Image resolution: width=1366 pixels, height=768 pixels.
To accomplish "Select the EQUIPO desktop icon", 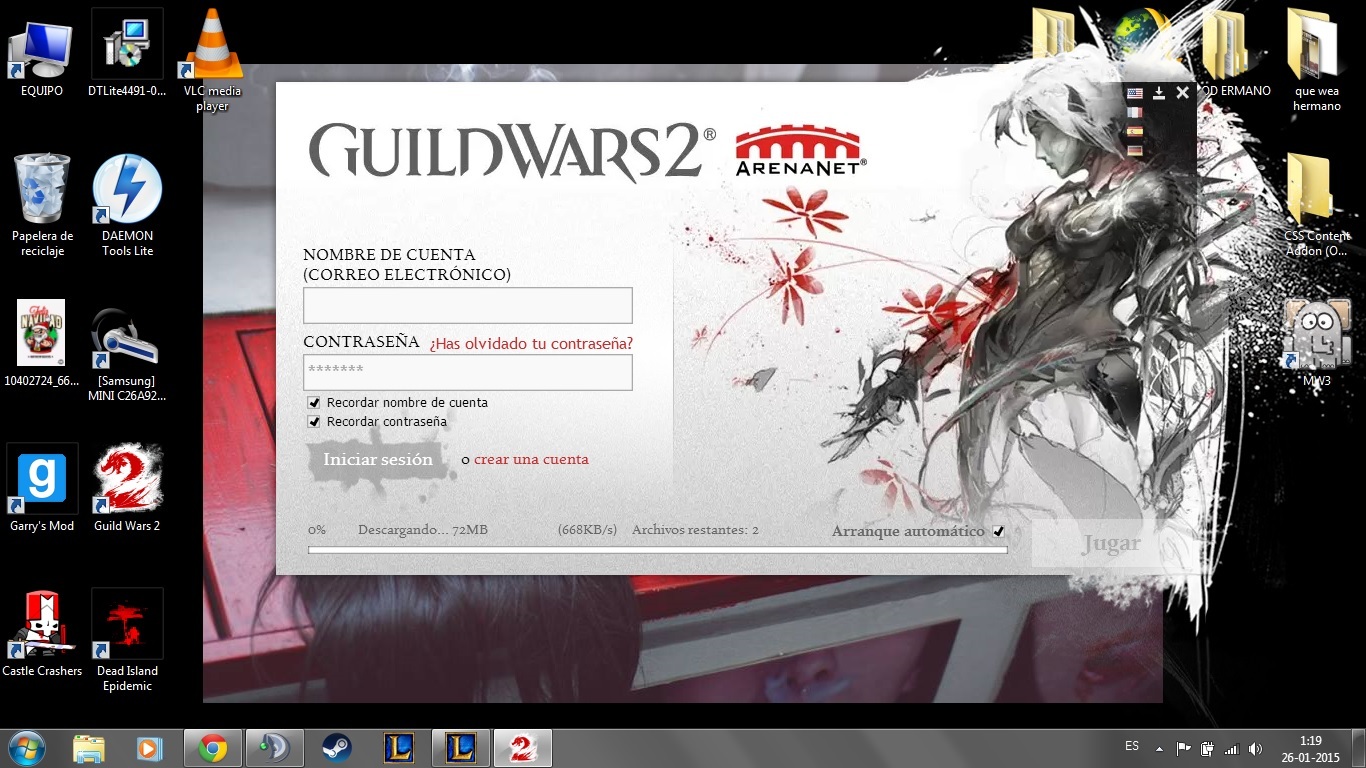I will pos(42,57).
